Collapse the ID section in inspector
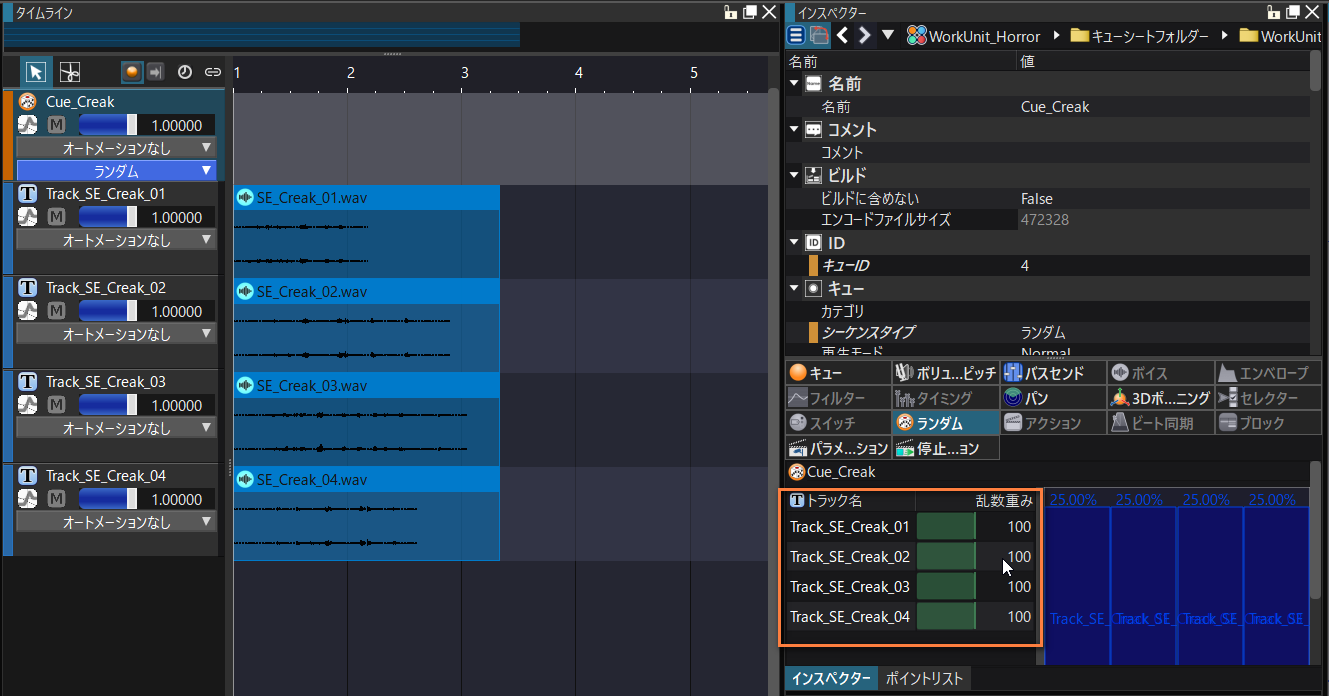 pyautogui.click(x=794, y=242)
